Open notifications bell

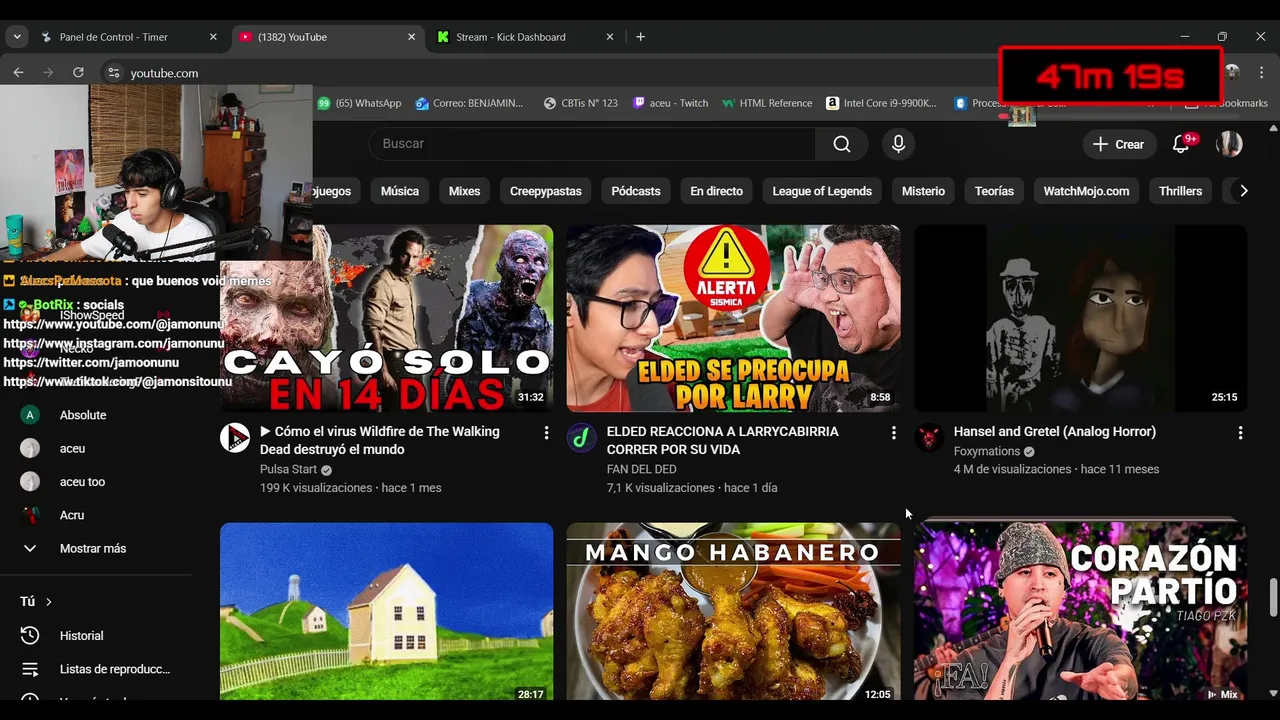[1181, 144]
